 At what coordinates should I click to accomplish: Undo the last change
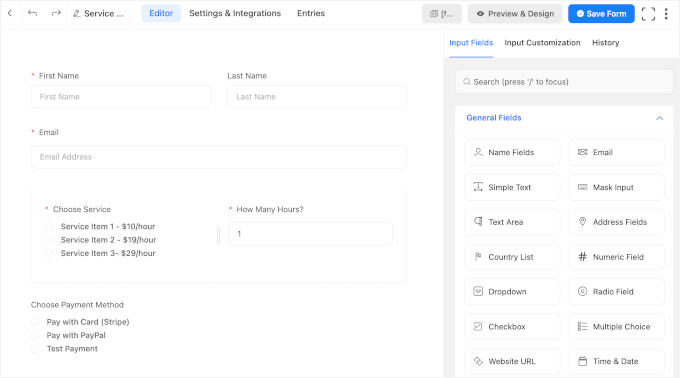click(32, 13)
